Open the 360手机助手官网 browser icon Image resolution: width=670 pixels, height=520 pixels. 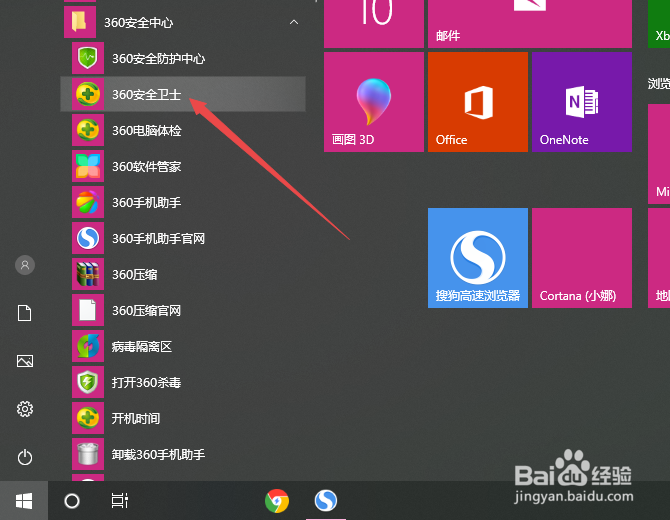coord(88,238)
